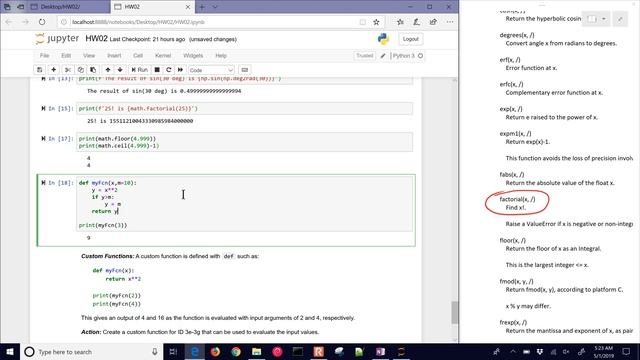Open the Insert menu in Jupyter
This screenshot has width=640, height=360.
point(114,56)
